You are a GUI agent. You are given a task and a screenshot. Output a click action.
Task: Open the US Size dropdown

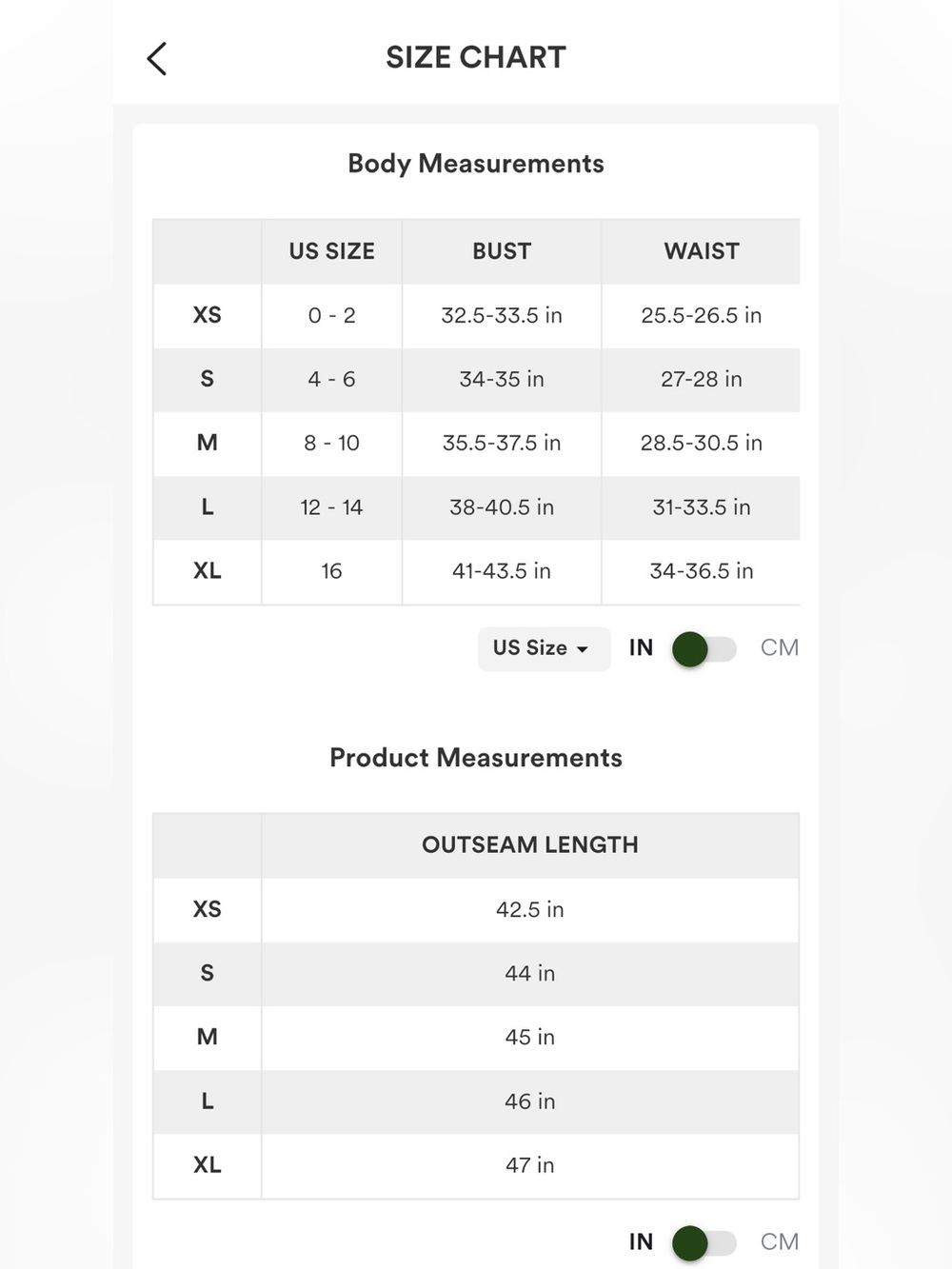pos(544,648)
